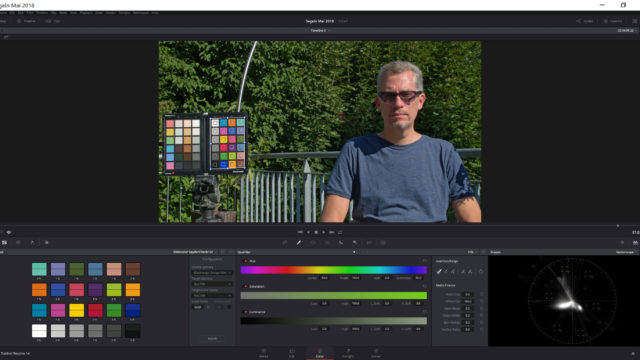640x360 pixels.
Task: Toggle the Hue qualifier red enable dot
Action: (x=245, y=261)
